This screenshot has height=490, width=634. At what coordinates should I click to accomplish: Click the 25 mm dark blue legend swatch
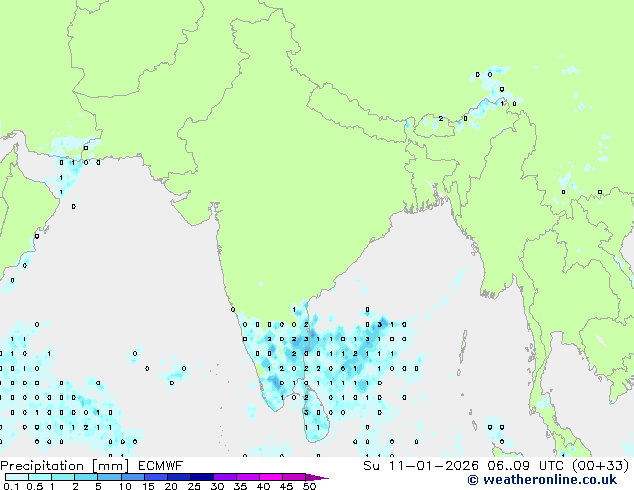coord(202,477)
